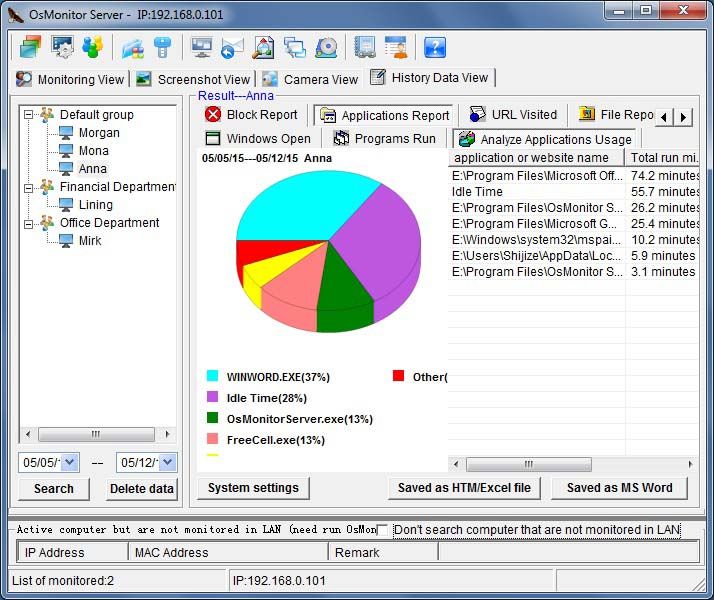
Task: Open the Programs Run sub-tab
Action: [385, 138]
